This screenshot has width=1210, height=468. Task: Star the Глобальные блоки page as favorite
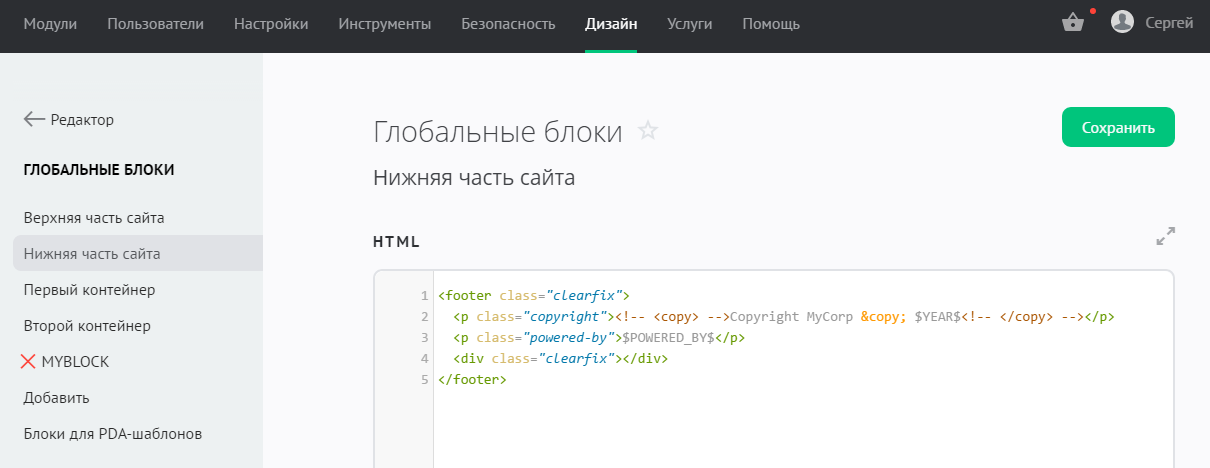tap(648, 131)
